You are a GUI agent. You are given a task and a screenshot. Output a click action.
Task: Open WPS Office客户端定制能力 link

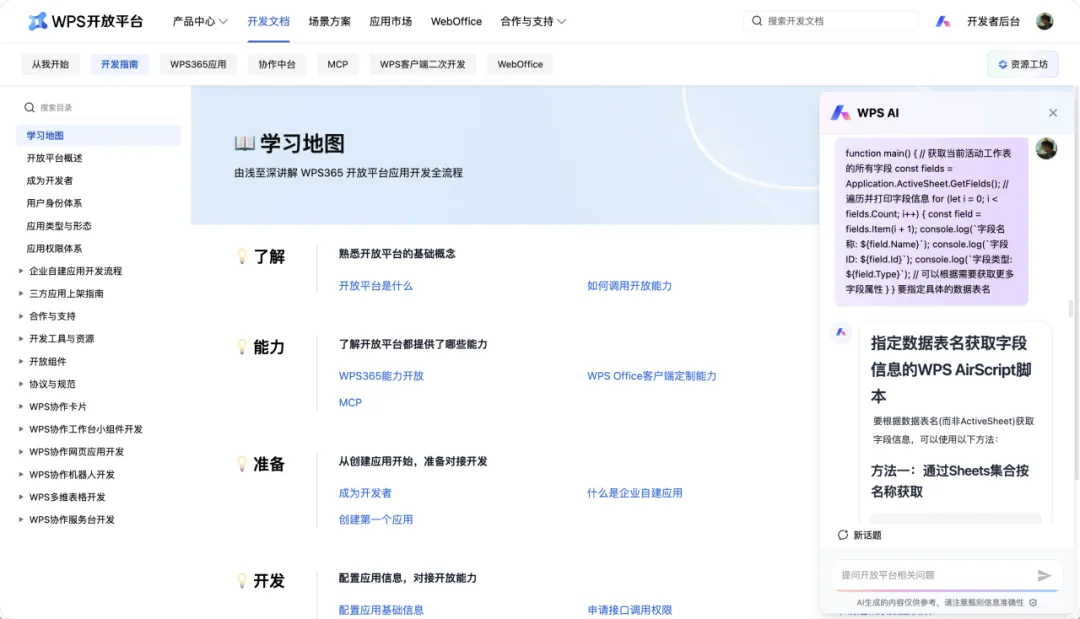click(652, 376)
